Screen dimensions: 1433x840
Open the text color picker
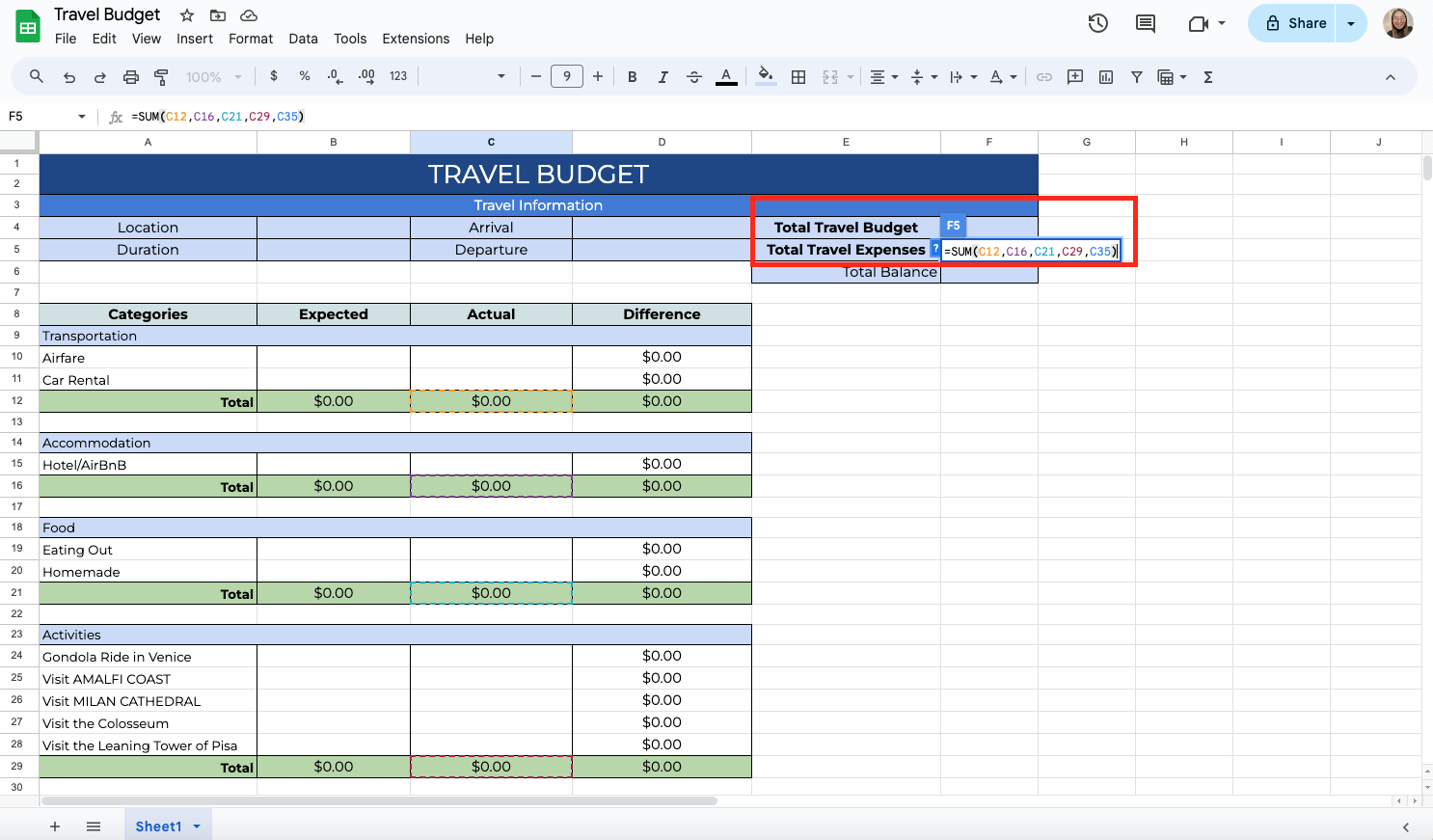point(726,76)
